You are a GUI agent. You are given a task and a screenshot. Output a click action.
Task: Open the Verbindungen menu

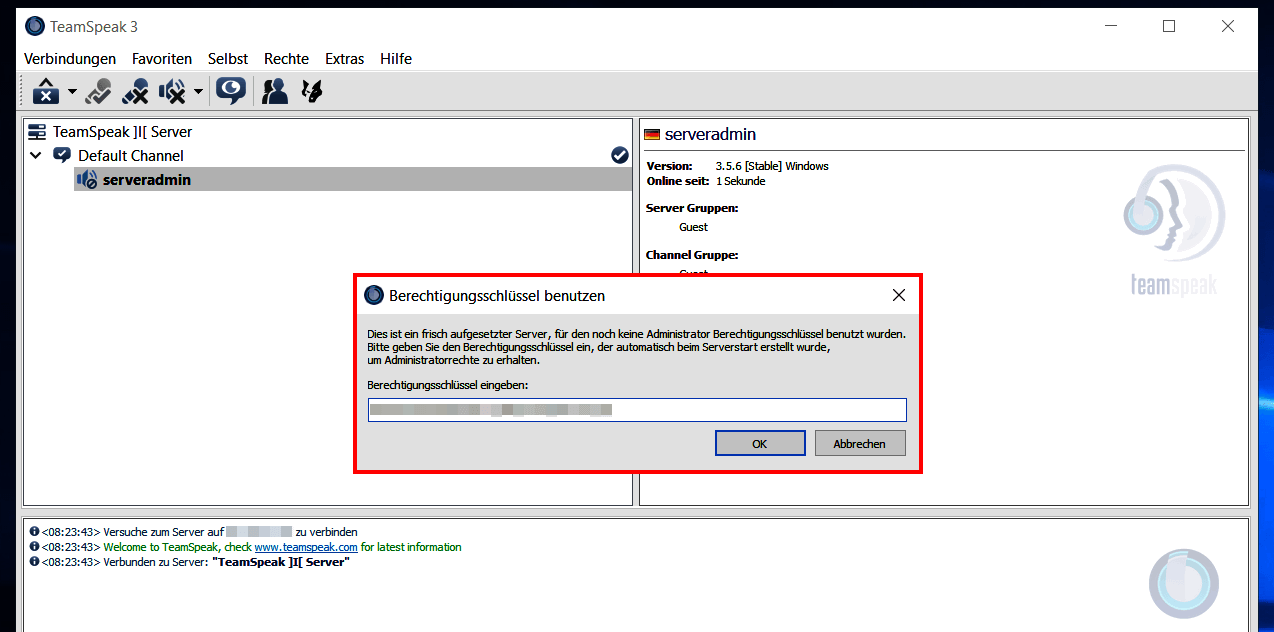coord(70,58)
